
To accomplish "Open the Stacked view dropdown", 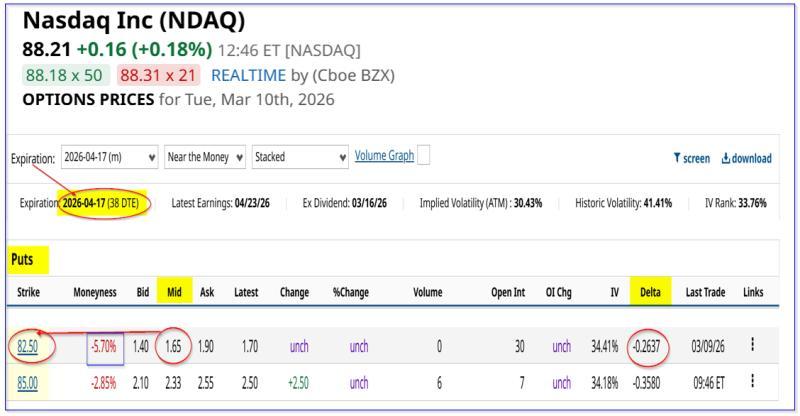I will pyautogui.click(x=300, y=157).
